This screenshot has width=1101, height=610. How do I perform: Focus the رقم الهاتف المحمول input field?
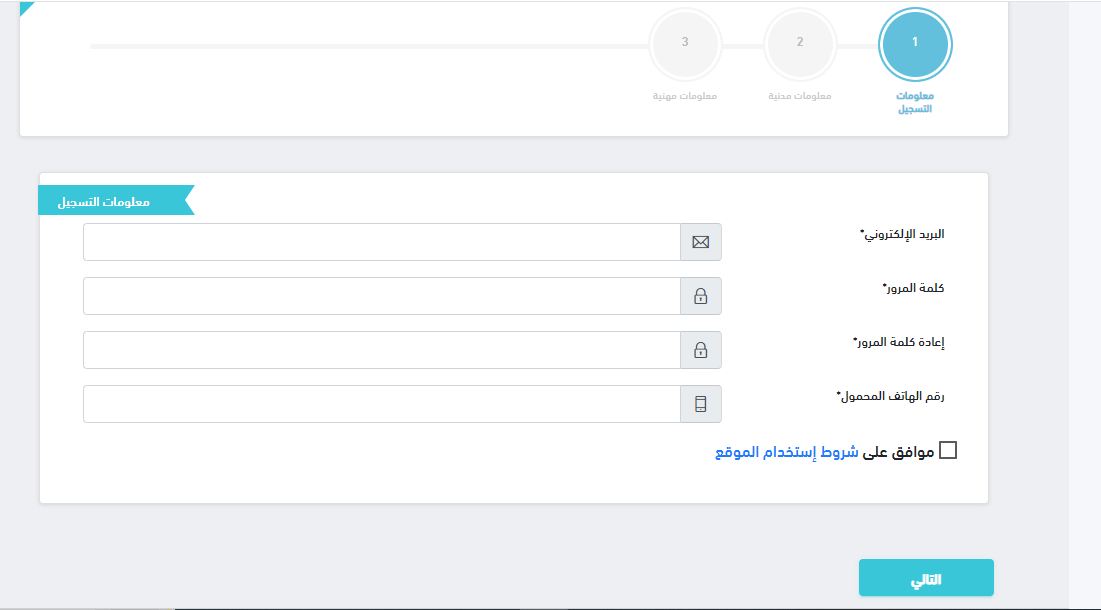pos(382,404)
